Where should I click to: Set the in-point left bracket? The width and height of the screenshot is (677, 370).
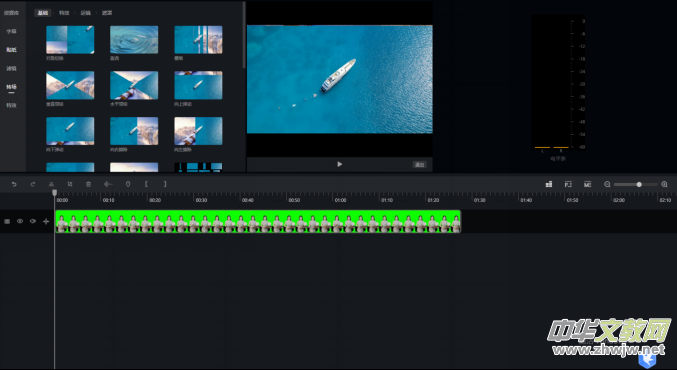[x=146, y=184]
